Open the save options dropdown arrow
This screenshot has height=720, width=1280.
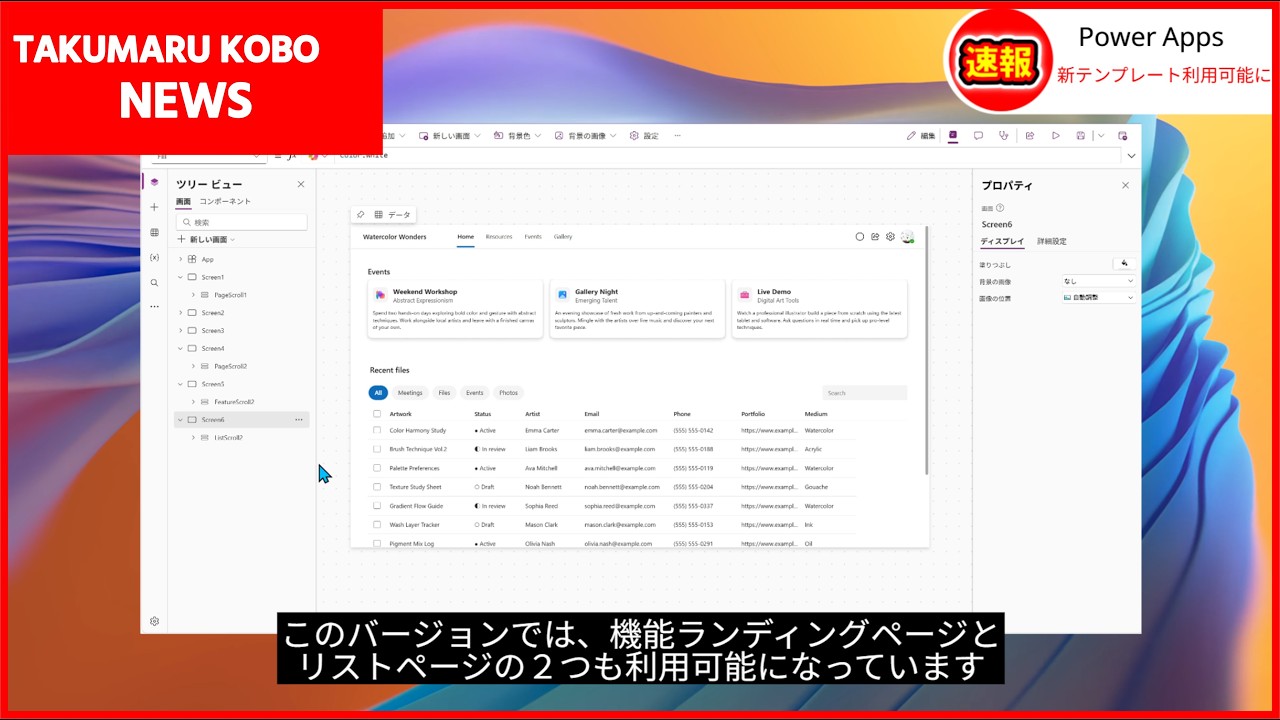[x=1100, y=136]
